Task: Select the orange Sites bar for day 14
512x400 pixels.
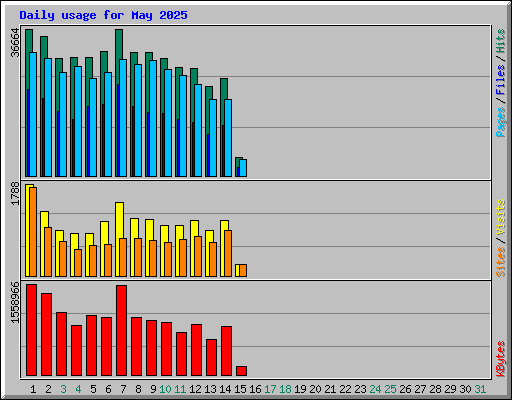Action: (228, 253)
